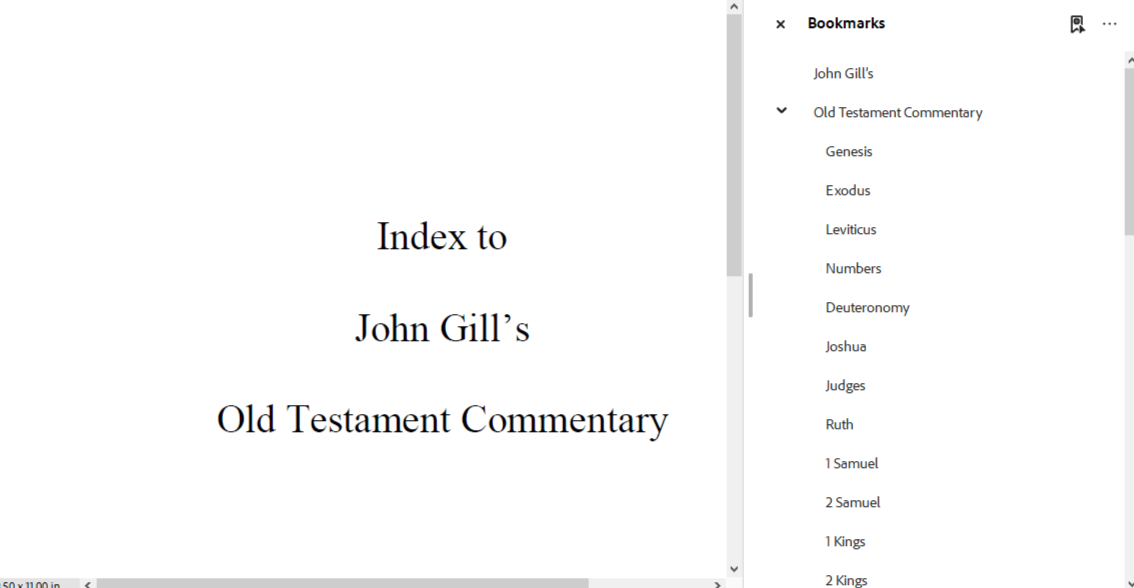1134x588 pixels.
Task: Collapse the Old Testament Commentary bookmark
Action: click(781, 111)
